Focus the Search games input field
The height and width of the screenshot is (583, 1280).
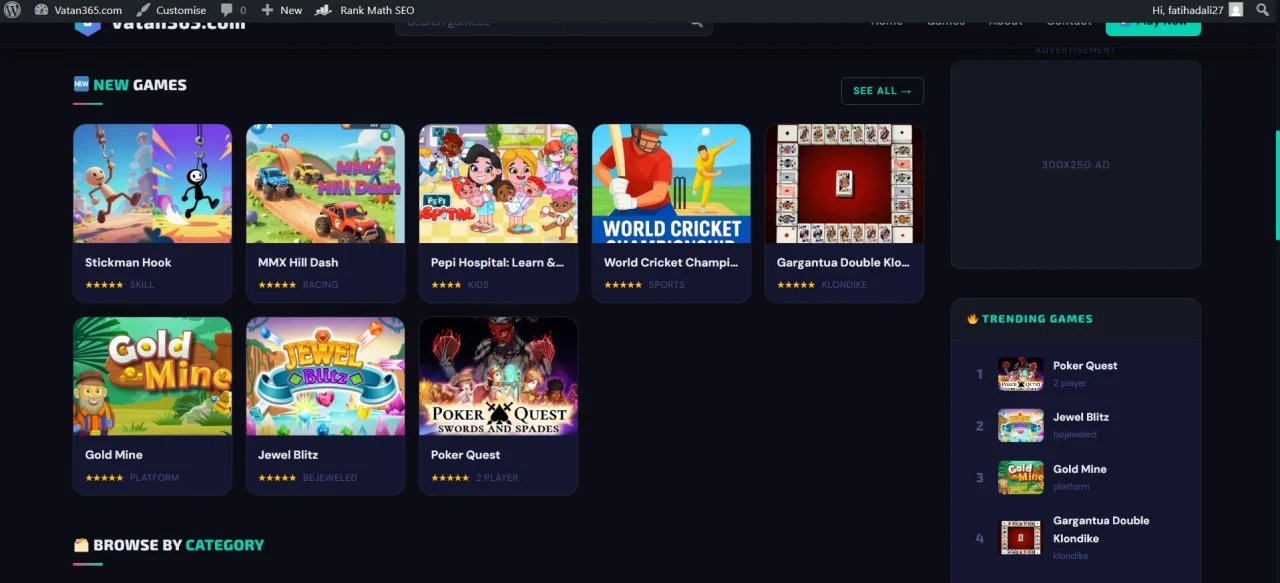click(553, 24)
